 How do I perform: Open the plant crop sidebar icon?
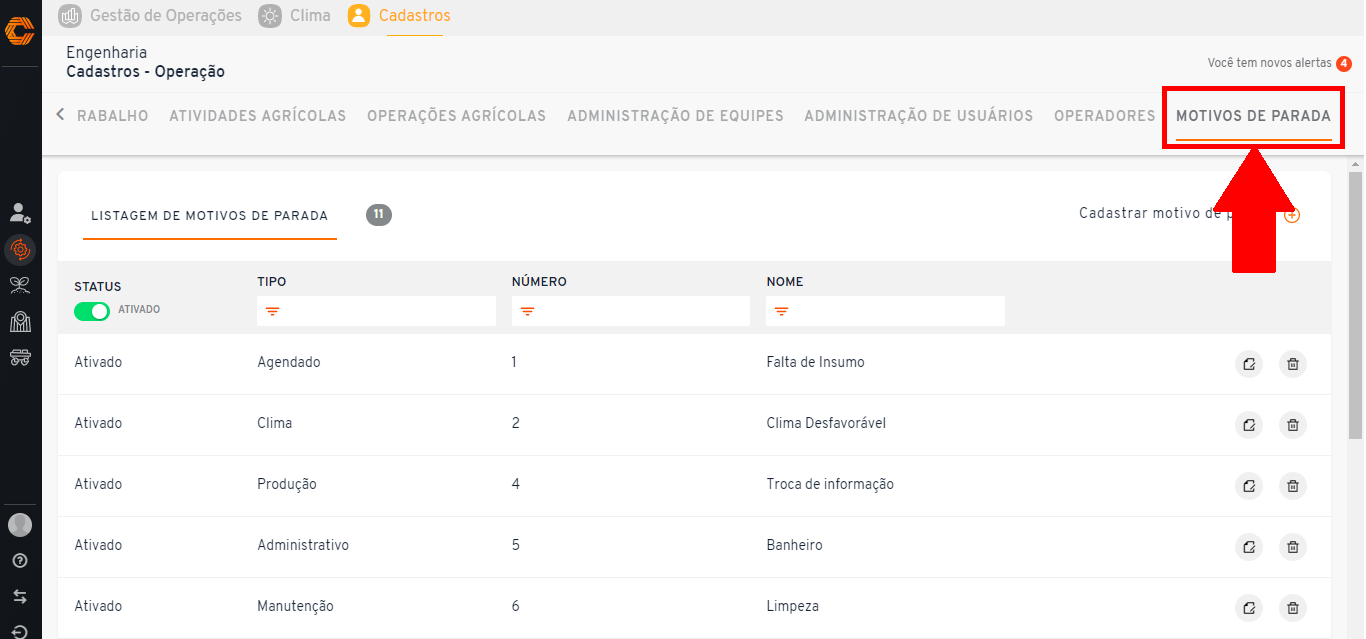20,286
